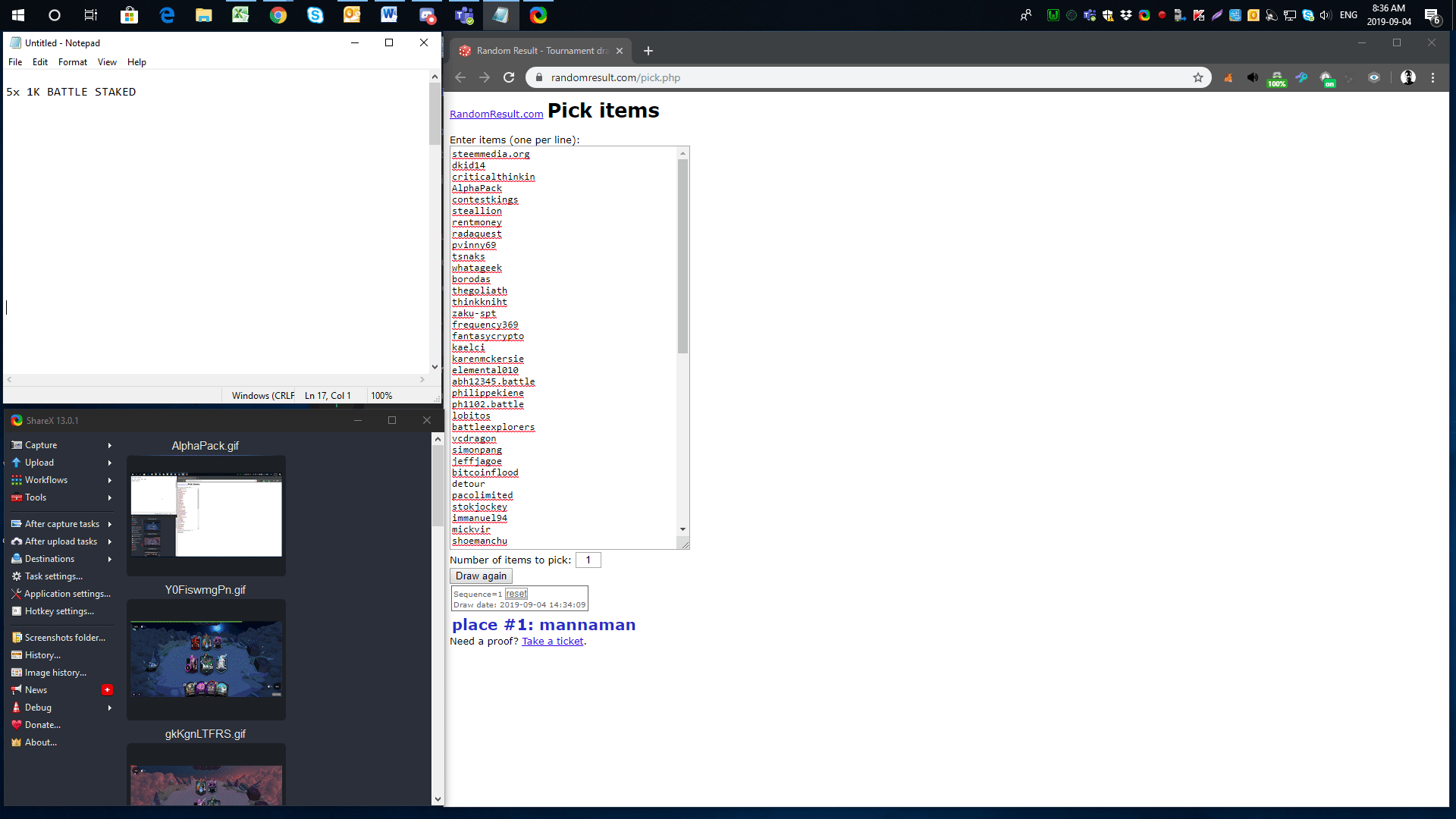Go back in Chrome

tap(460, 77)
